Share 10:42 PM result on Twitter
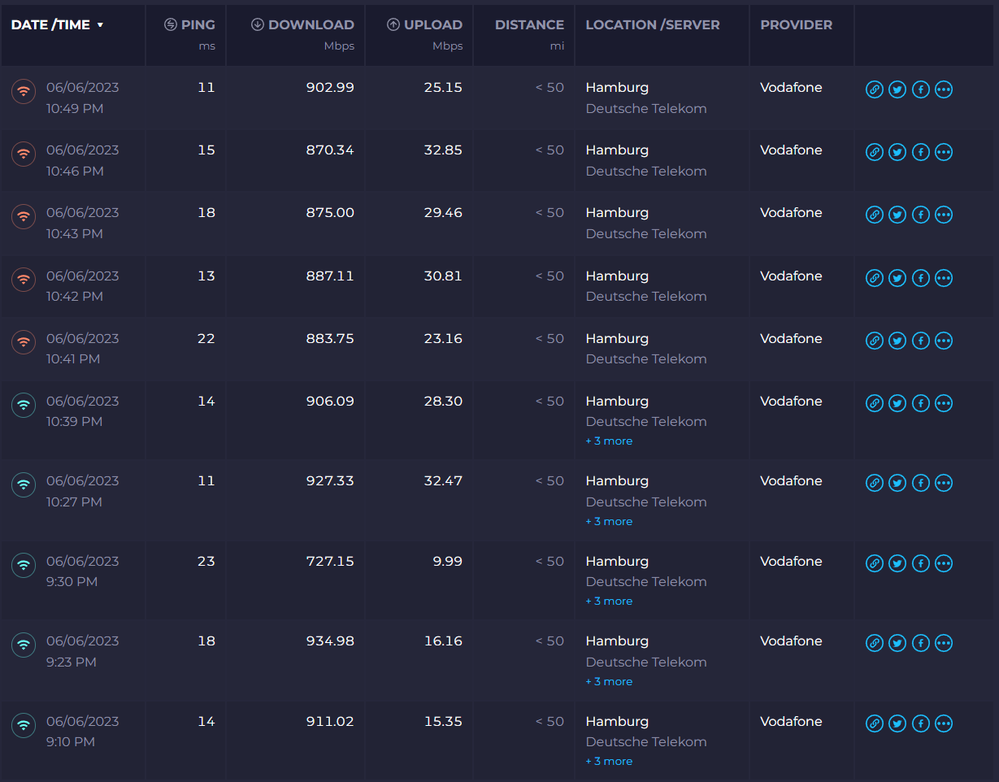 [897, 279]
